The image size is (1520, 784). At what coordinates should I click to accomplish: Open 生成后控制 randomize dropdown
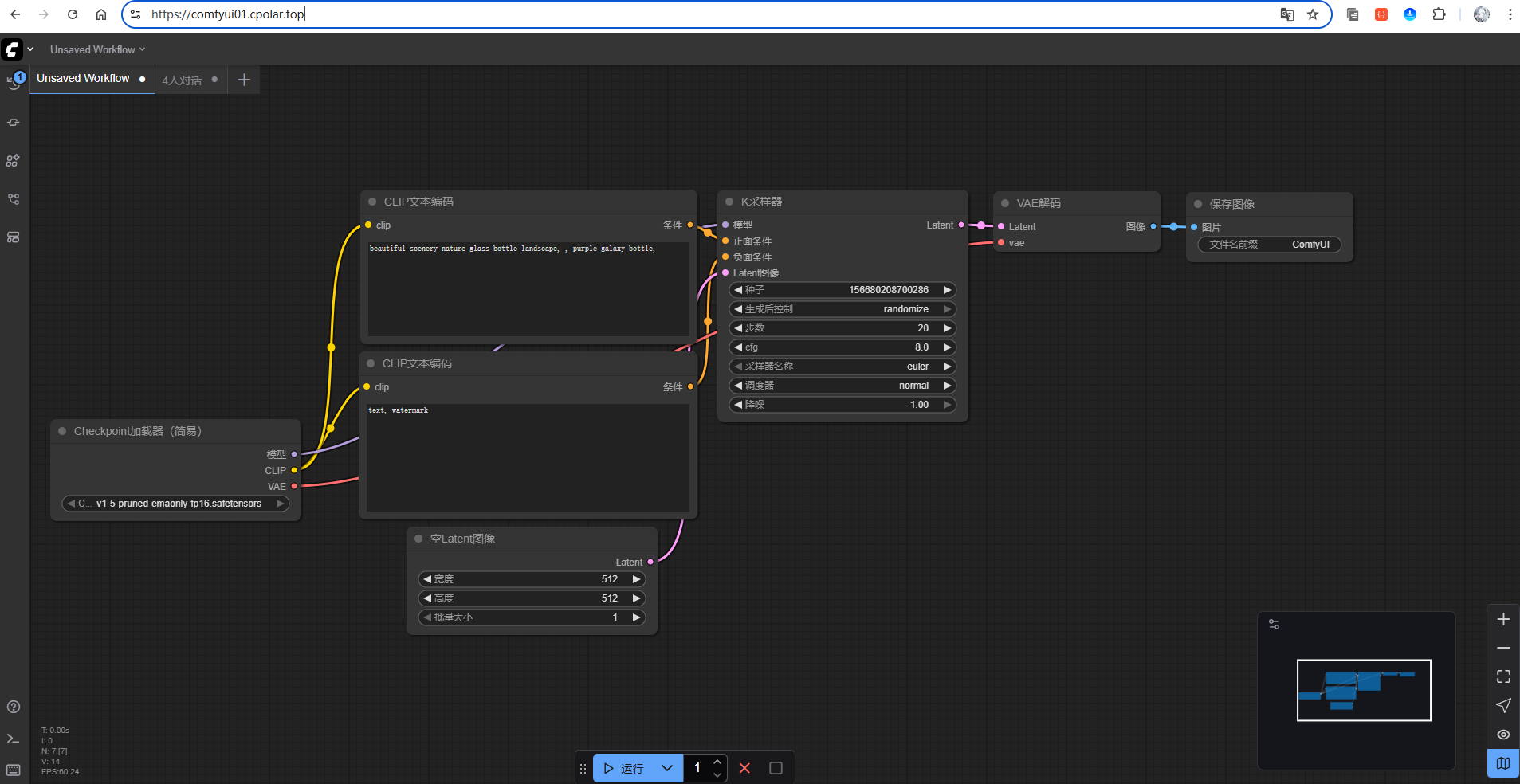(842, 309)
